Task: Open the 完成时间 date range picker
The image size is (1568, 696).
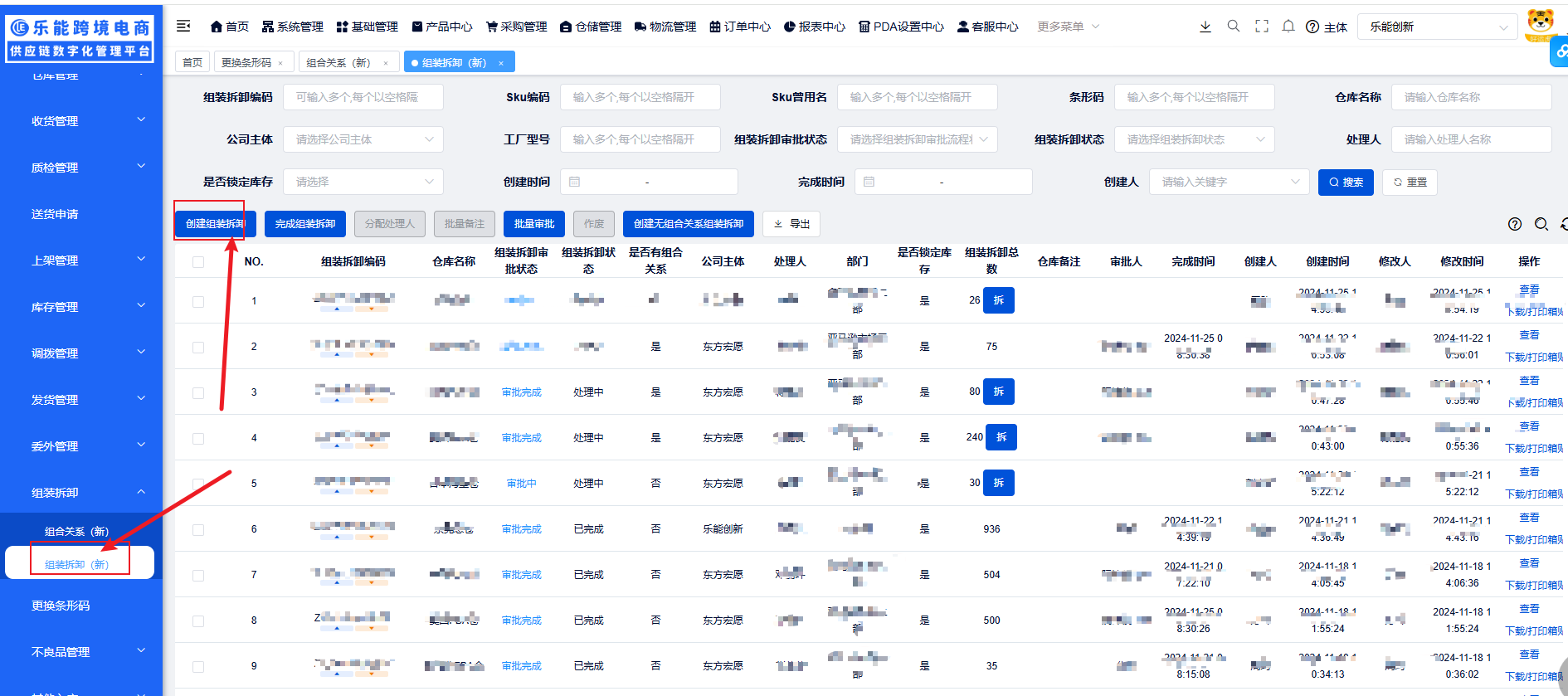Action: (943, 182)
